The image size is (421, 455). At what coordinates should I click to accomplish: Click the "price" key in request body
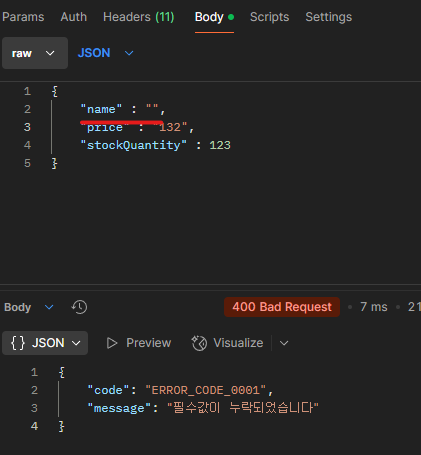[x=105, y=127]
